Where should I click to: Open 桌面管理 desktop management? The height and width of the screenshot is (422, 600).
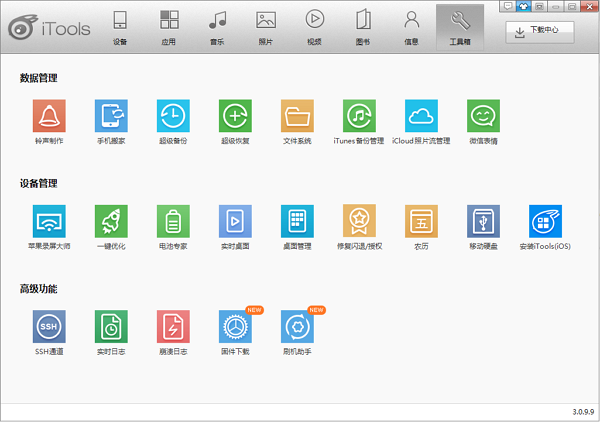point(297,221)
